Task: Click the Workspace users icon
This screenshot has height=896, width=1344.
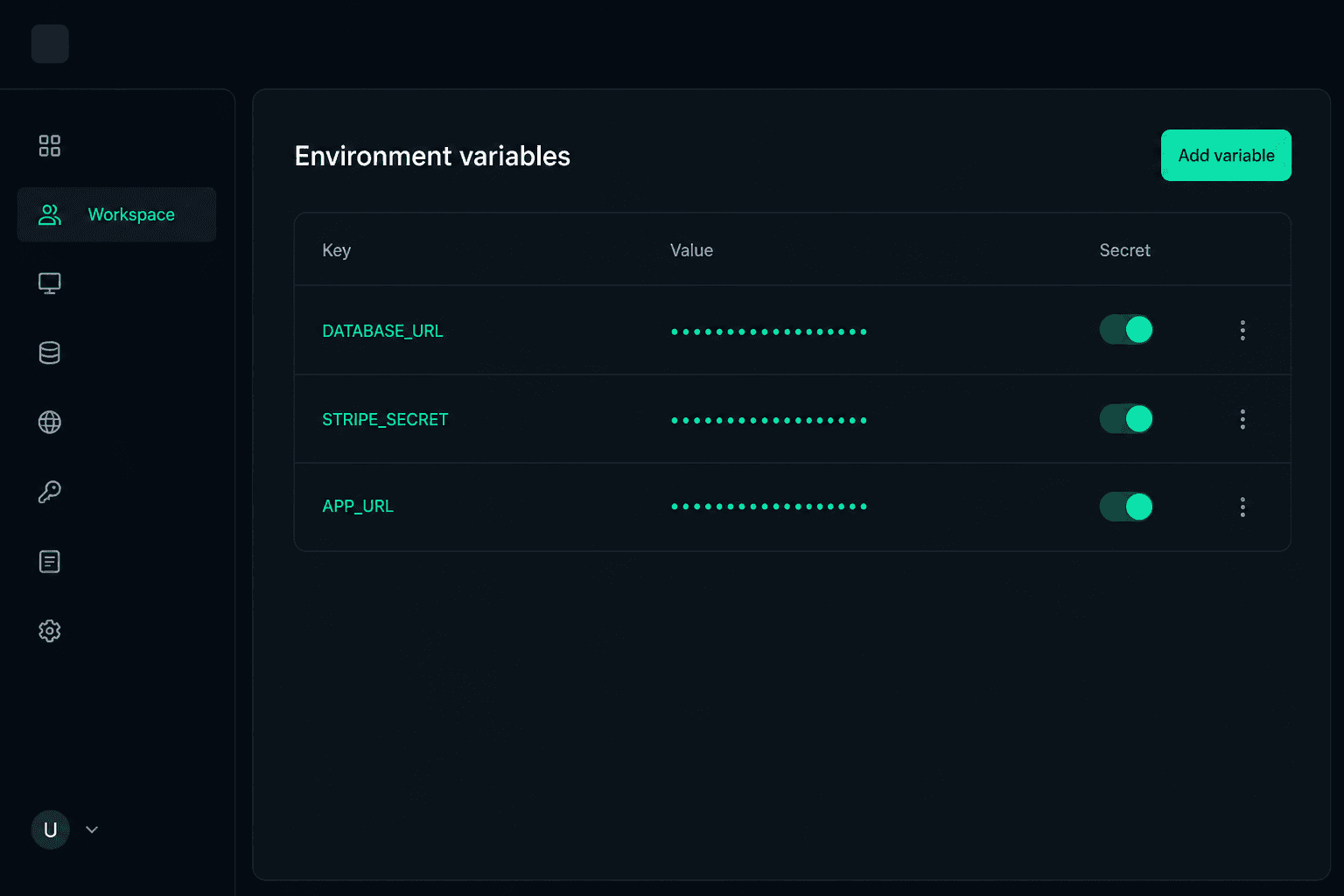Action: (x=50, y=214)
